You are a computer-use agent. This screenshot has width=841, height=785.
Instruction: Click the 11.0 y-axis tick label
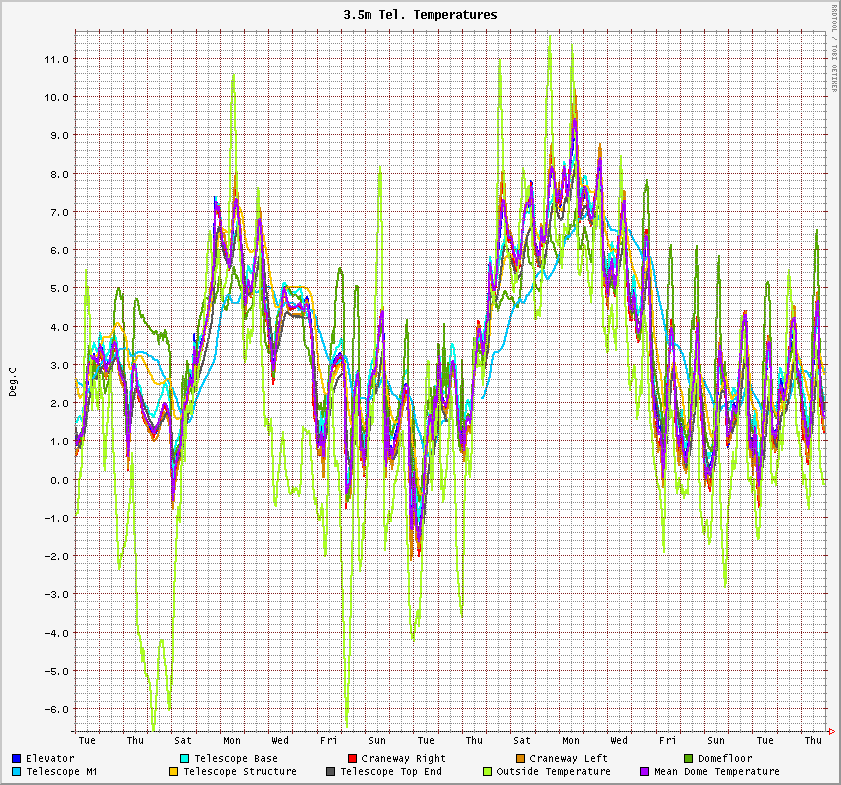55,59
